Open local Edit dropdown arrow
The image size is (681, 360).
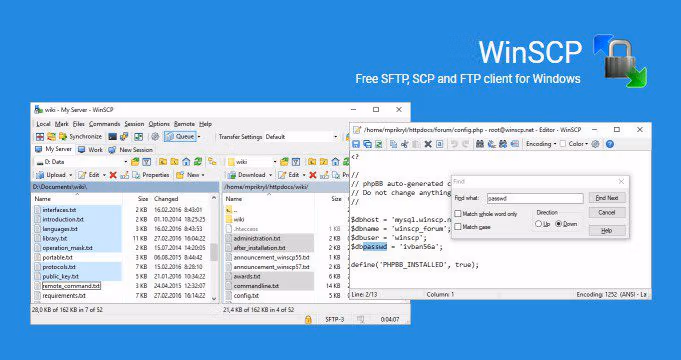104,175
